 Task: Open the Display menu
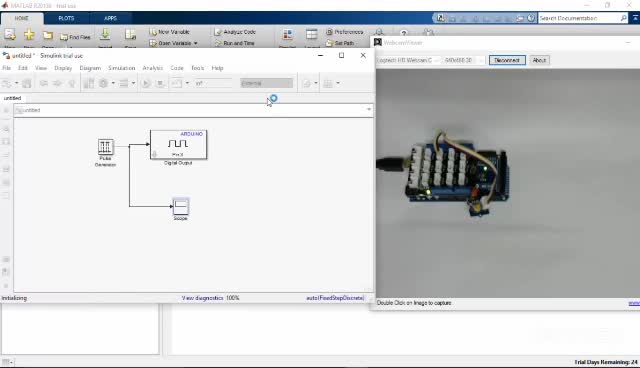[x=63, y=68]
